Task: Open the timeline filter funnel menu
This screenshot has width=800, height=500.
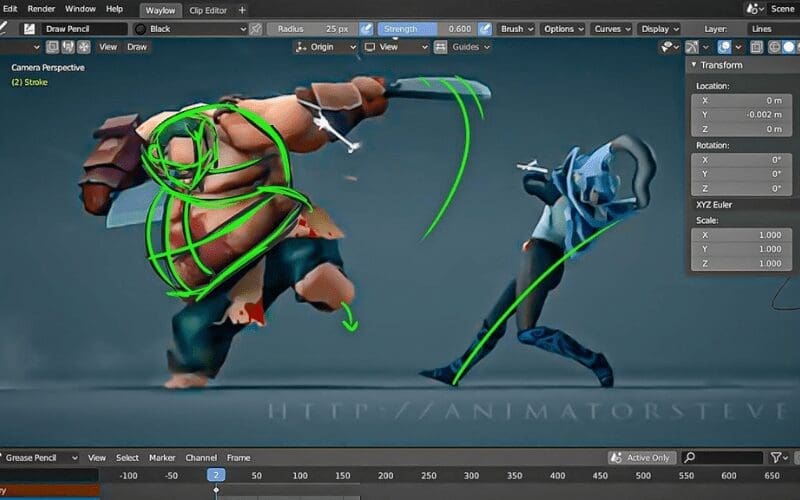Action: (779, 458)
